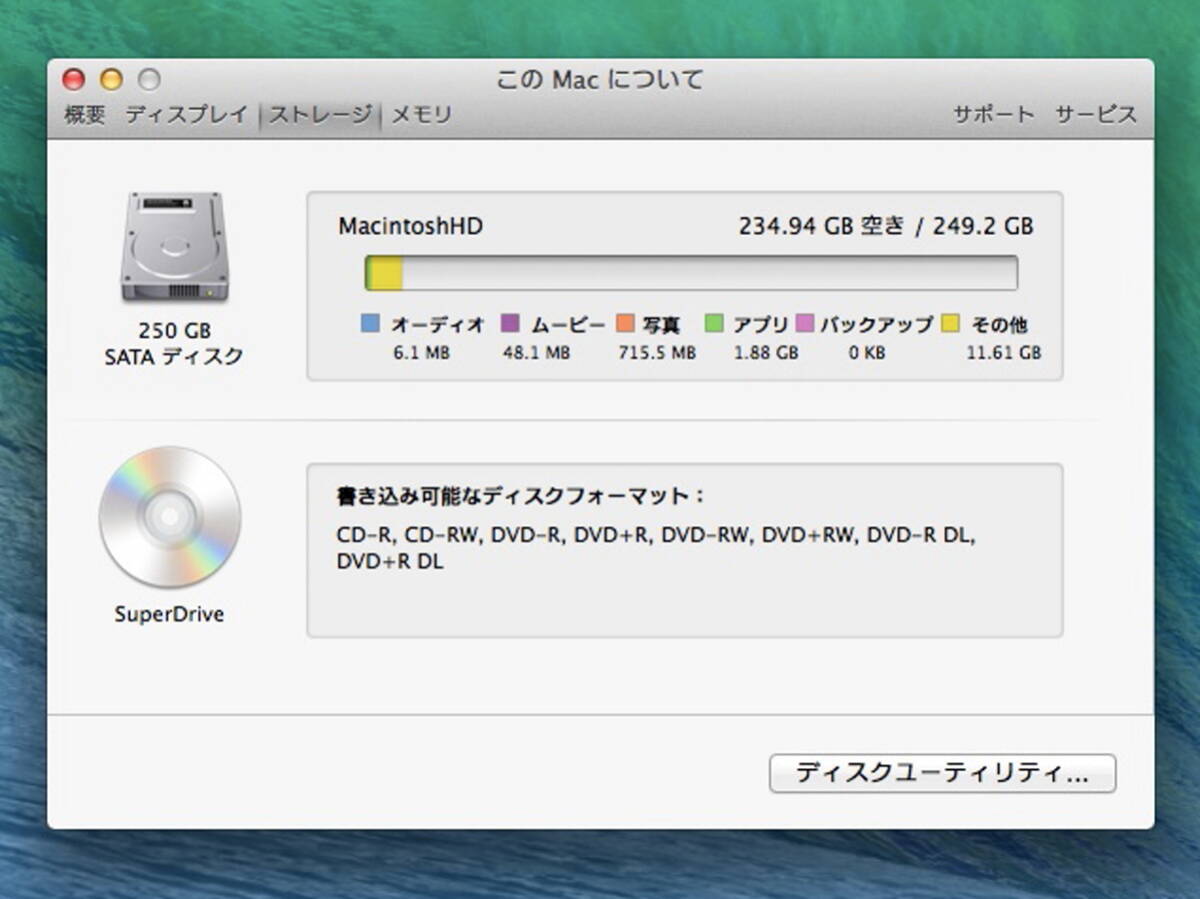Click the yellow その他 color swatch

point(950,323)
